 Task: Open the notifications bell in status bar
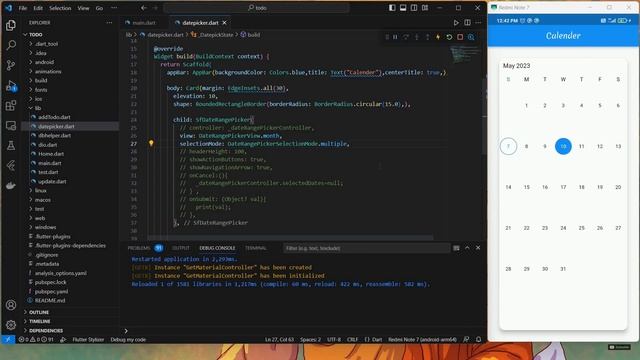pyautogui.click(x=478, y=340)
